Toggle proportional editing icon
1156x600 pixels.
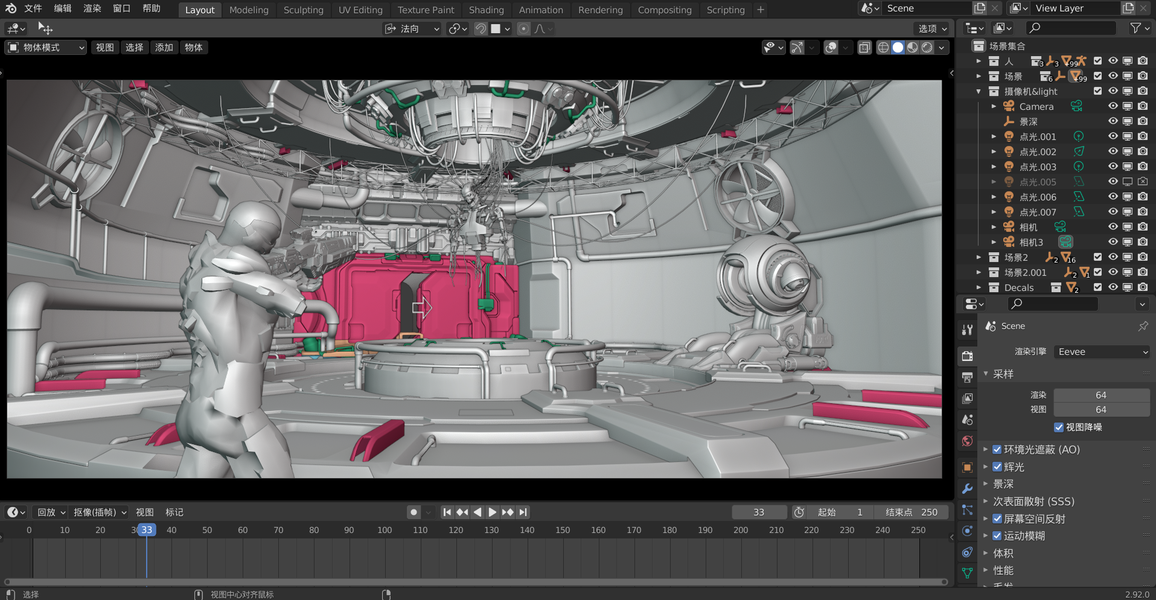pos(523,29)
